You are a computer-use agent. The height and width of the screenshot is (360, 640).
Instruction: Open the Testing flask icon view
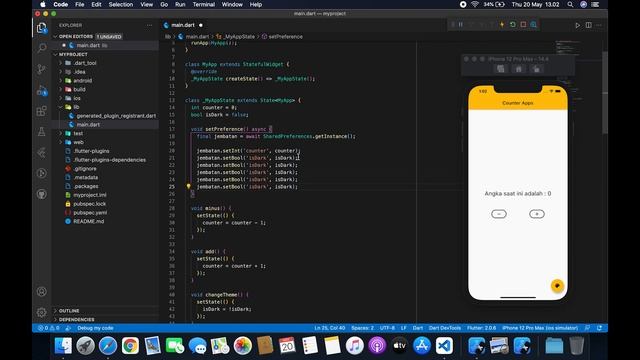tap(42, 131)
